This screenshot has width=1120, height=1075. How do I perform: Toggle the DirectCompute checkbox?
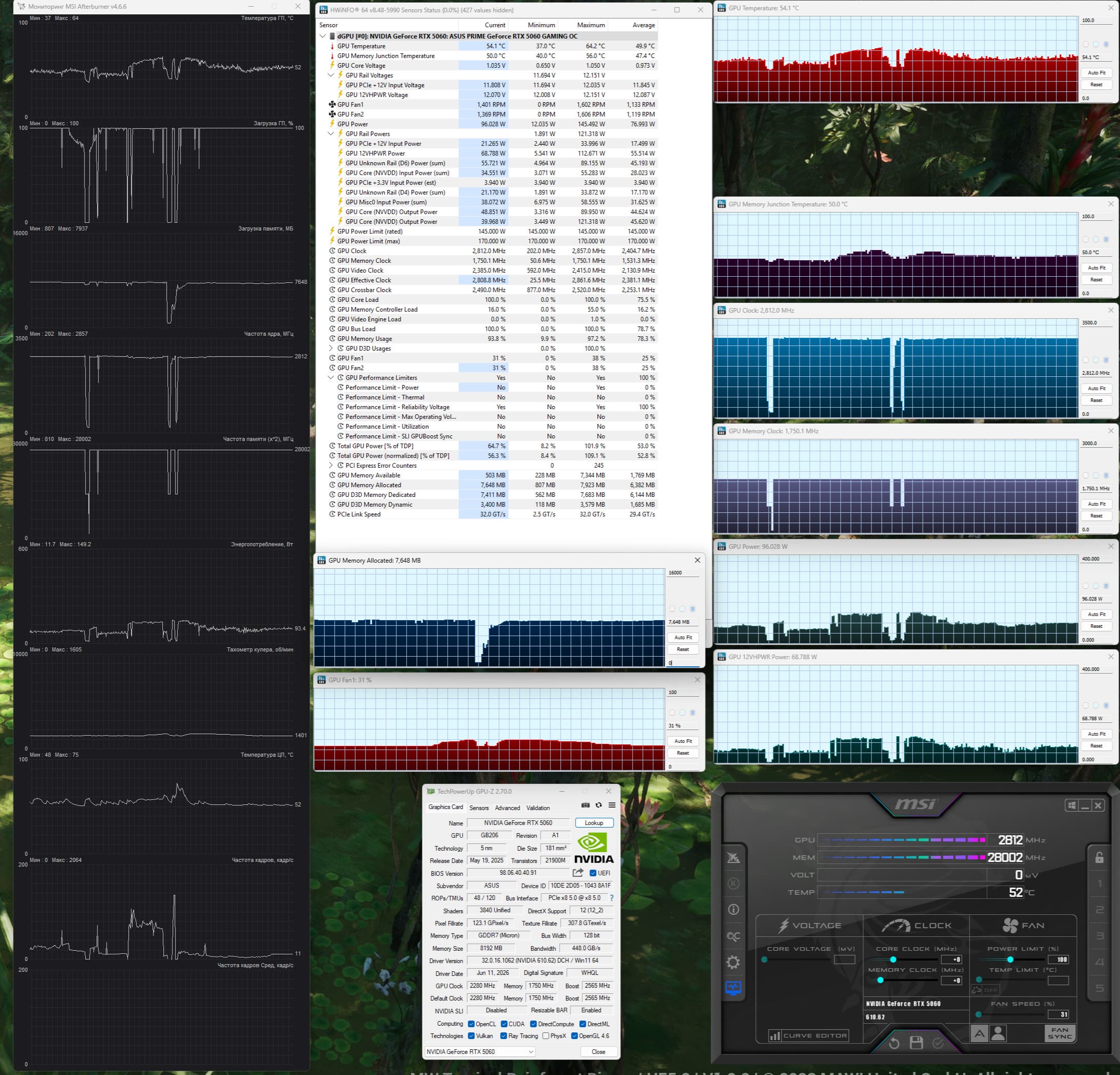coord(533,1024)
